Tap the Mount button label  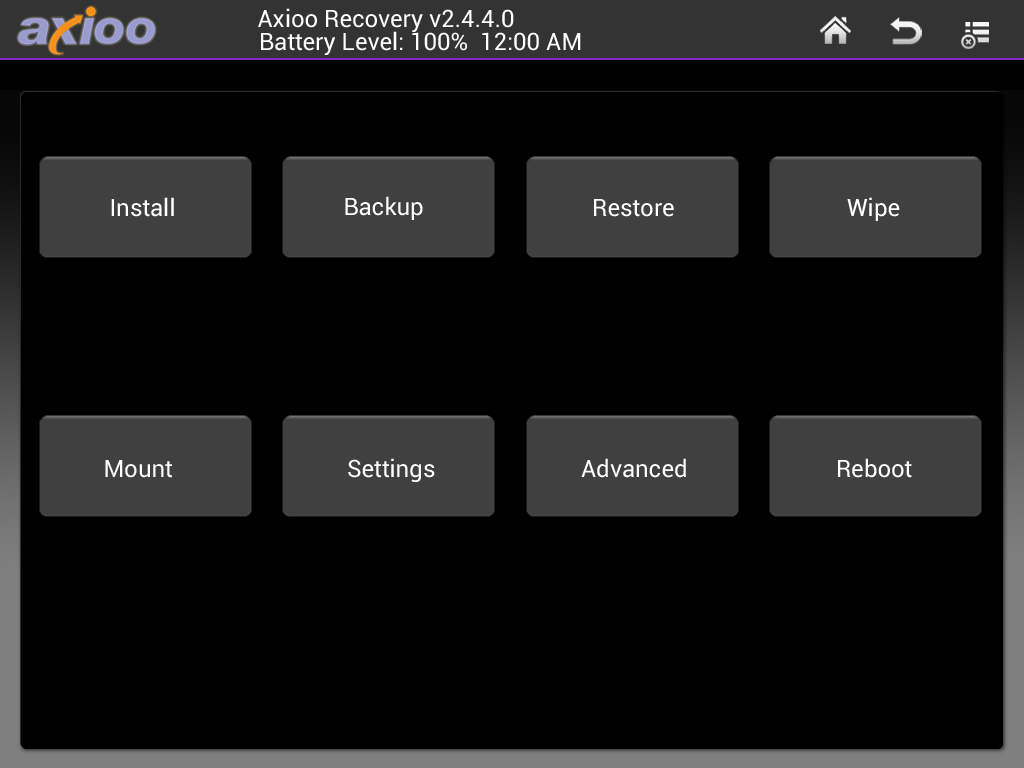click(x=138, y=469)
